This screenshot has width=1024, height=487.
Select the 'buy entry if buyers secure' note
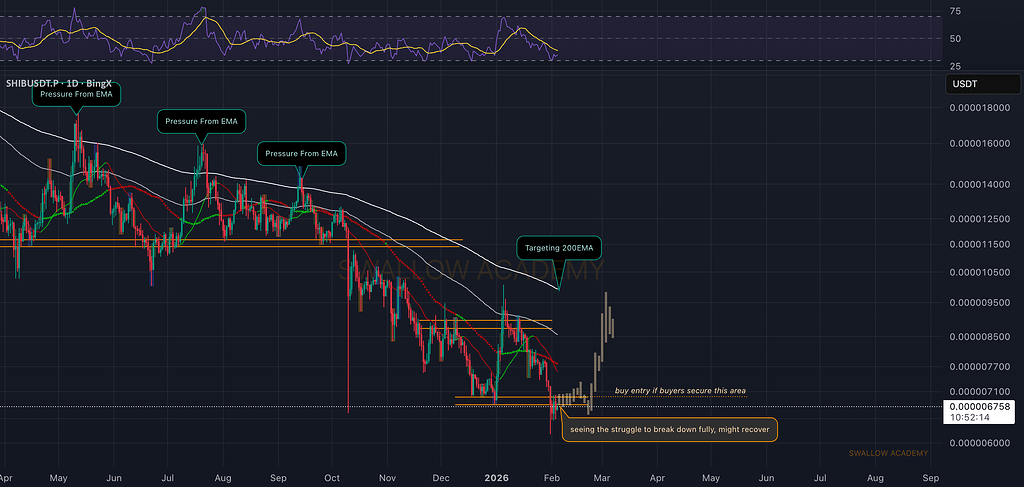coord(680,391)
